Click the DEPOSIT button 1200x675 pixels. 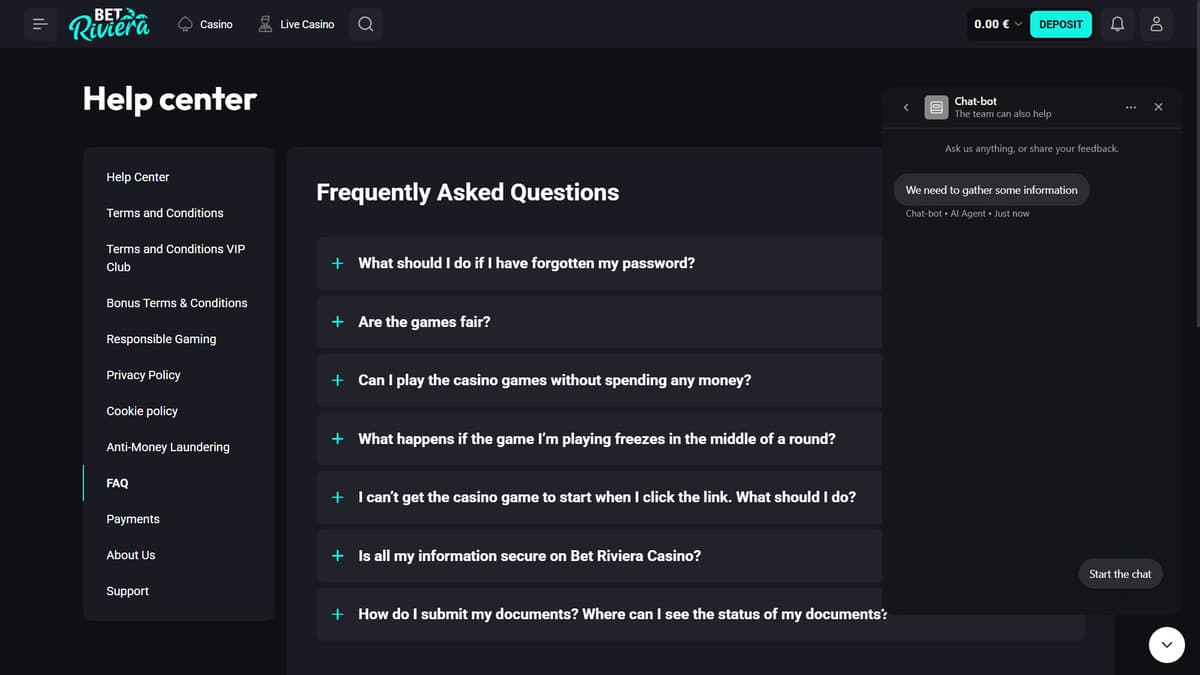[1061, 24]
